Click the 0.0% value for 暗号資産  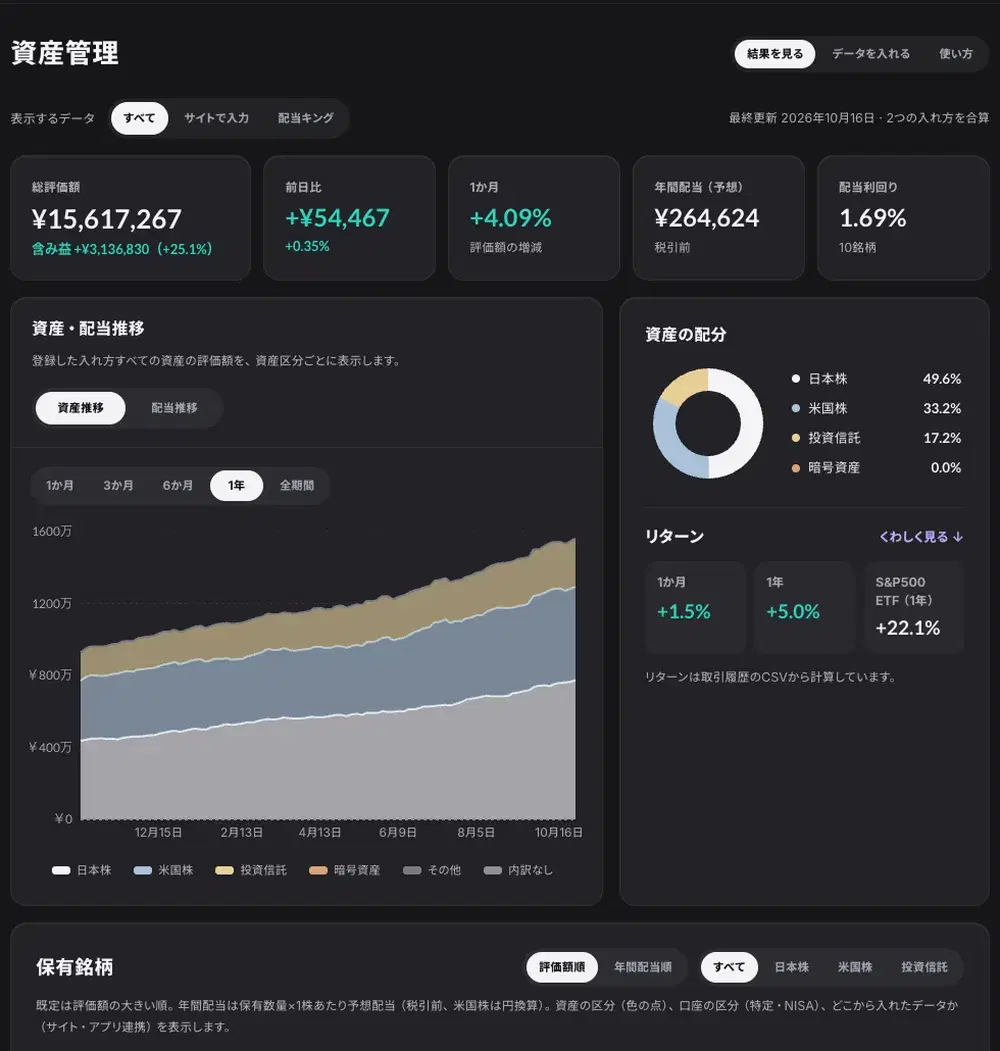(946, 468)
